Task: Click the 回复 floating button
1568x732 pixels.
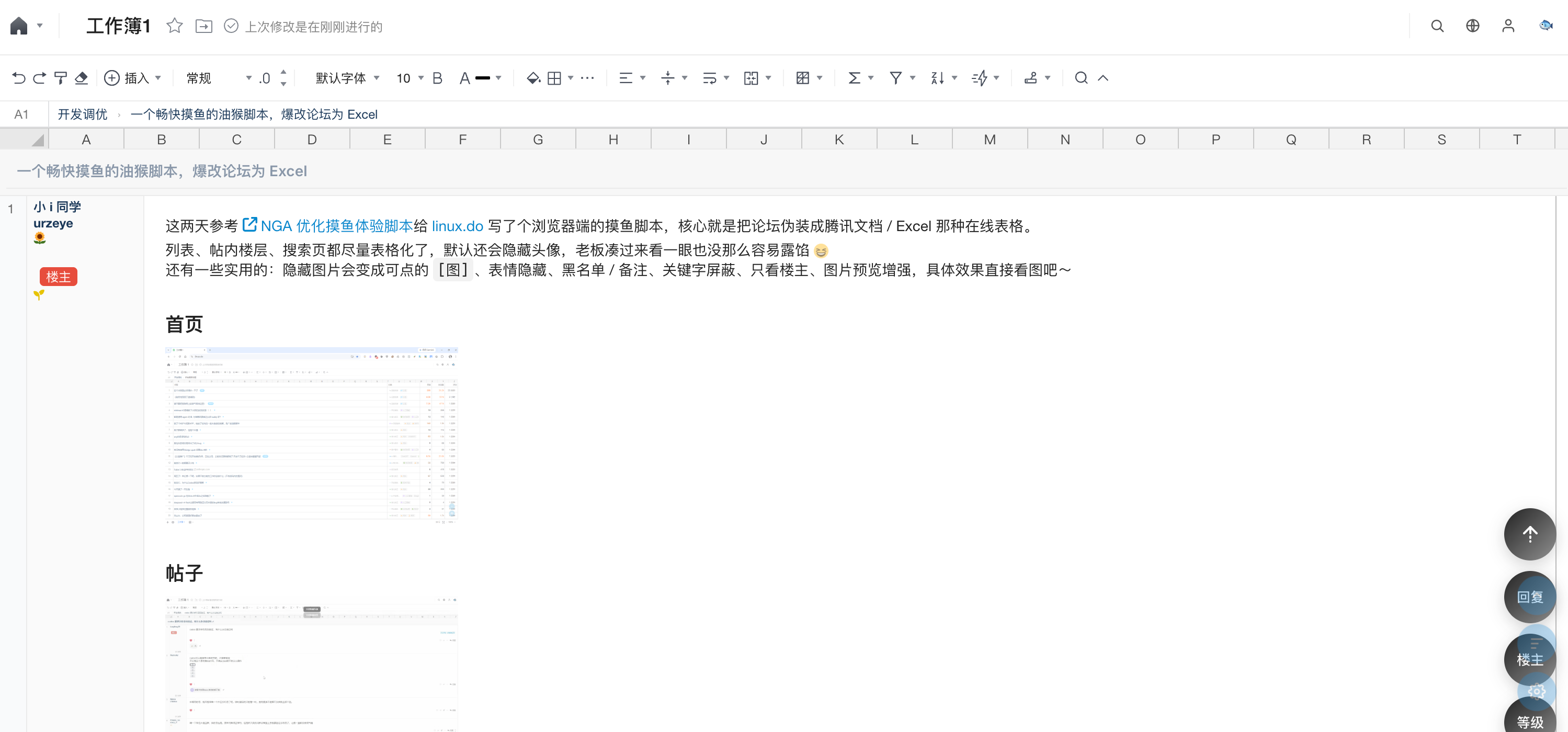Action: [x=1530, y=596]
